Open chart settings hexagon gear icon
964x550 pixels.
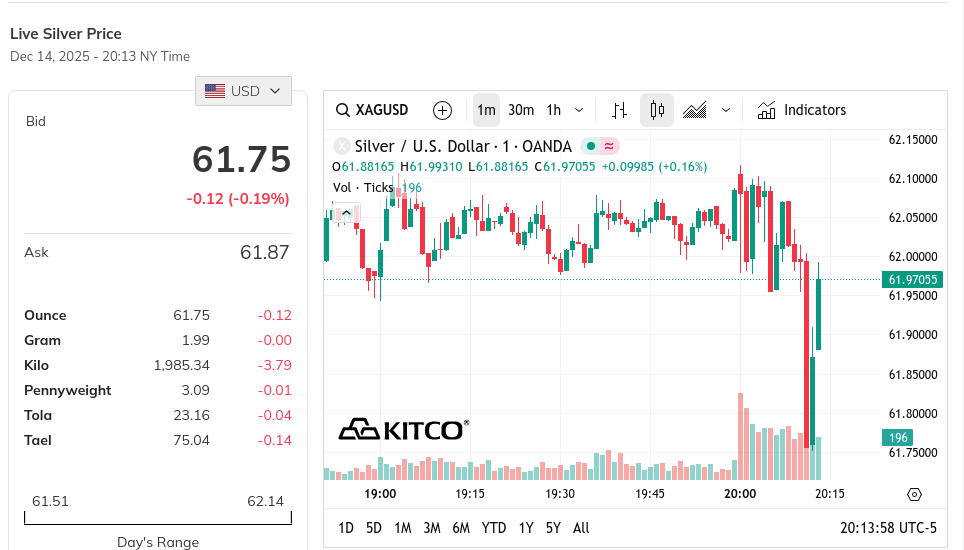914,494
